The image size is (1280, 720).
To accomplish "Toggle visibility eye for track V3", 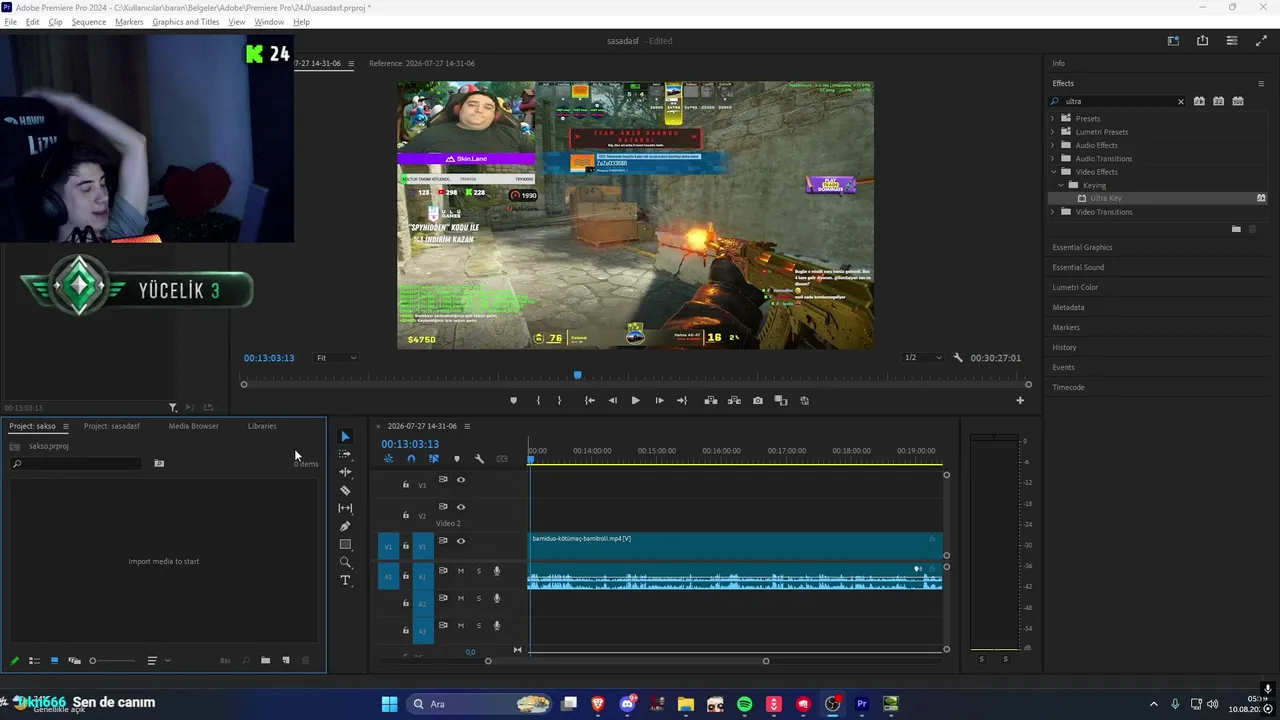I will (x=461, y=480).
